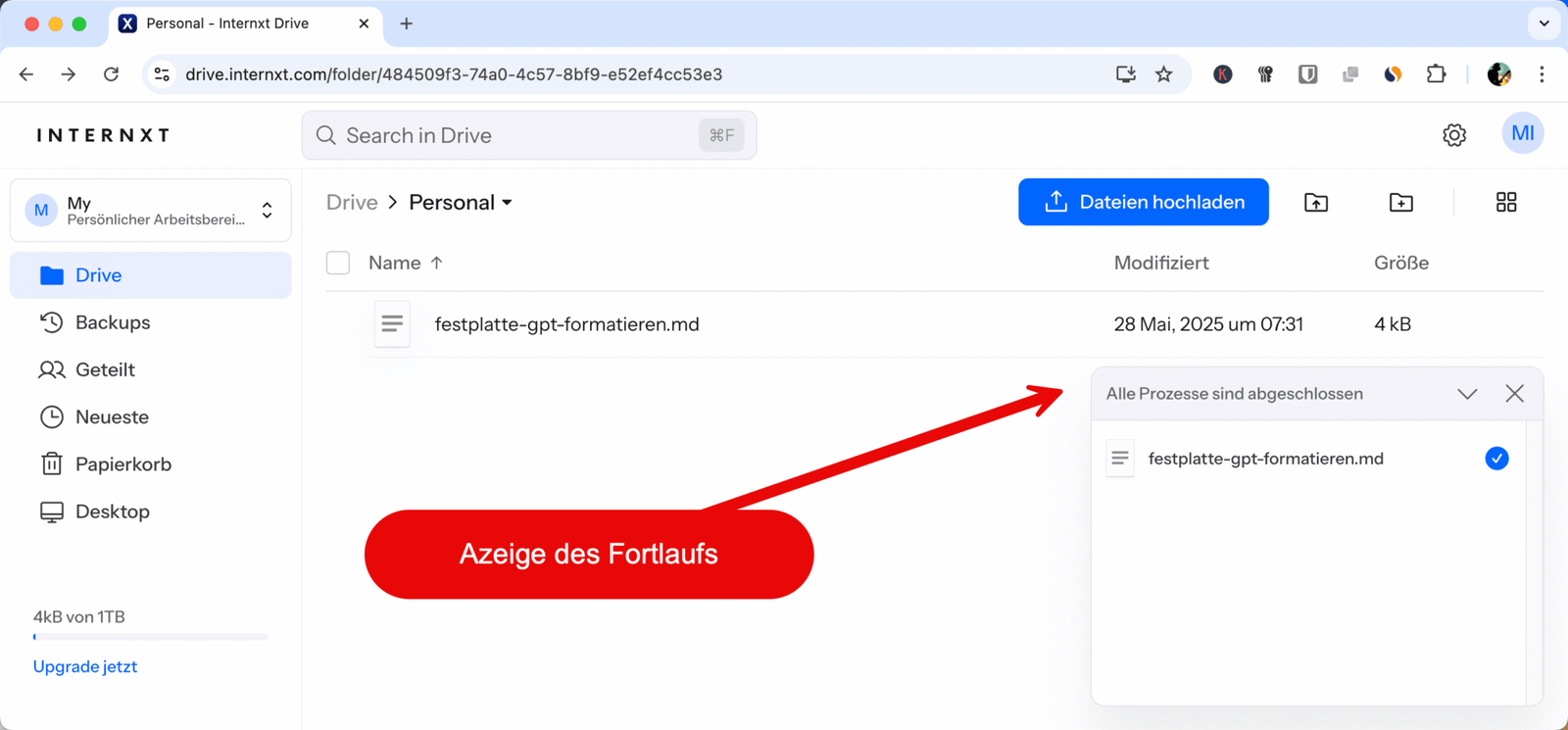Image resolution: width=1568 pixels, height=730 pixels.
Task: Open the Chrome three-dot menu
Action: click(x=1542, y=74)
